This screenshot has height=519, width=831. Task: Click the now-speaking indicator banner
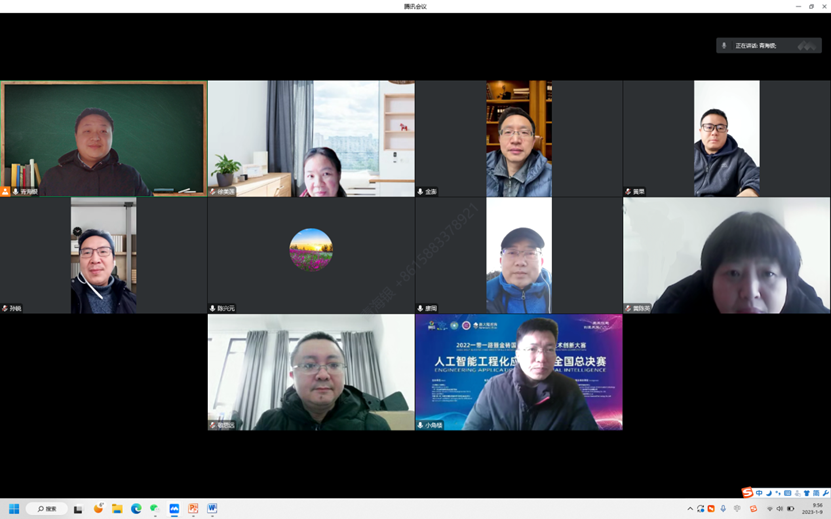tap(768, 46)
